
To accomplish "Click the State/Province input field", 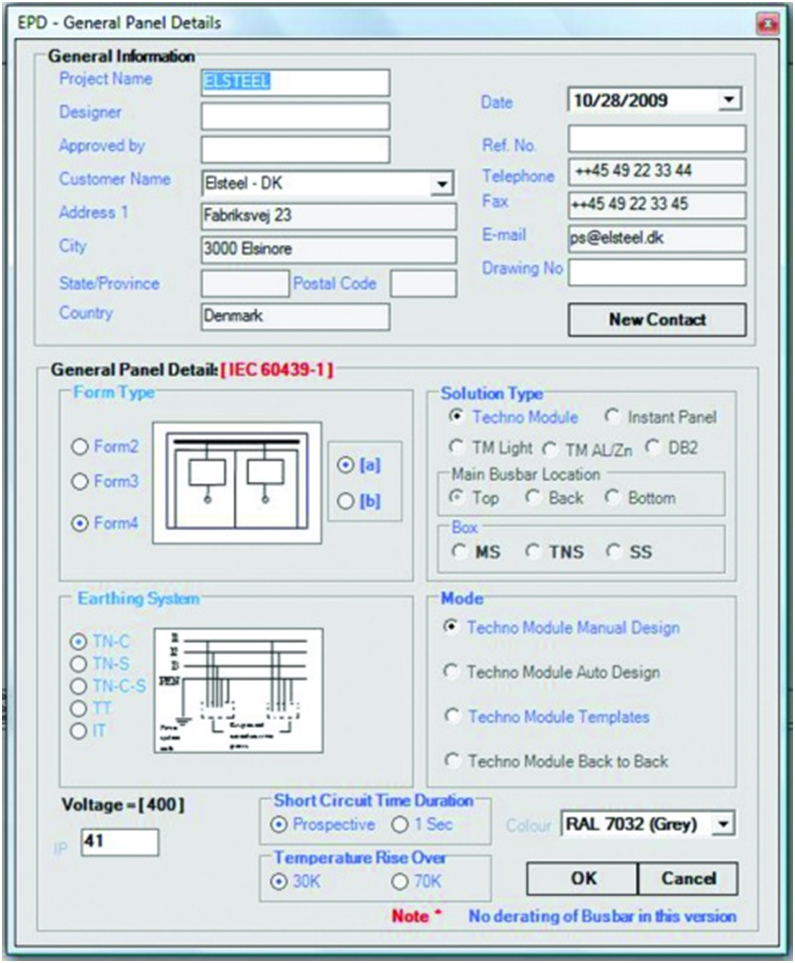I will point(245,284).
